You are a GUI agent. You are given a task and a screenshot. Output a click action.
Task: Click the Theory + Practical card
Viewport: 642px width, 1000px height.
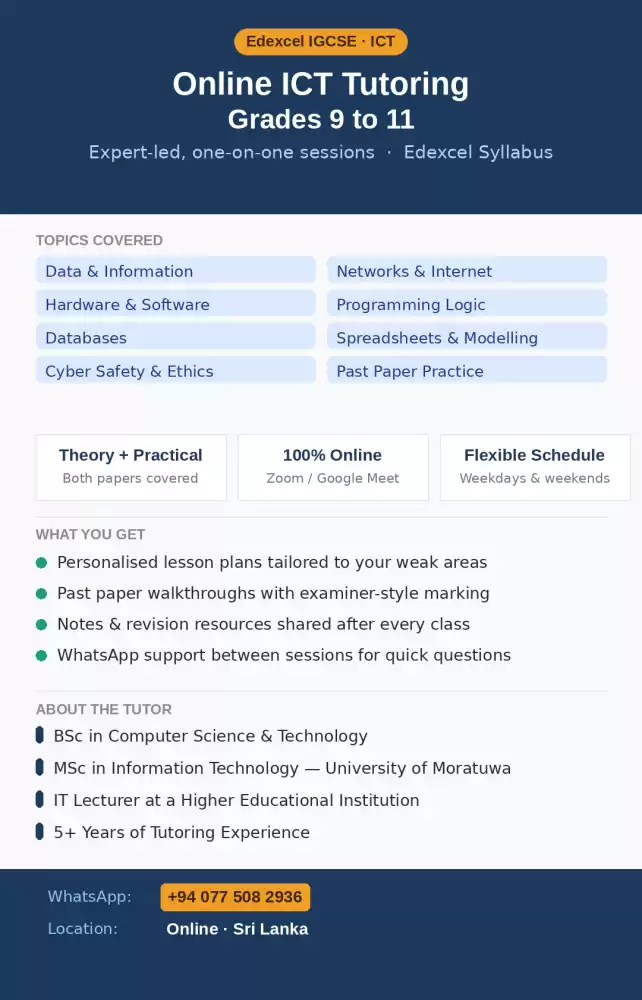pyautogui.click(x=131, y=467)
